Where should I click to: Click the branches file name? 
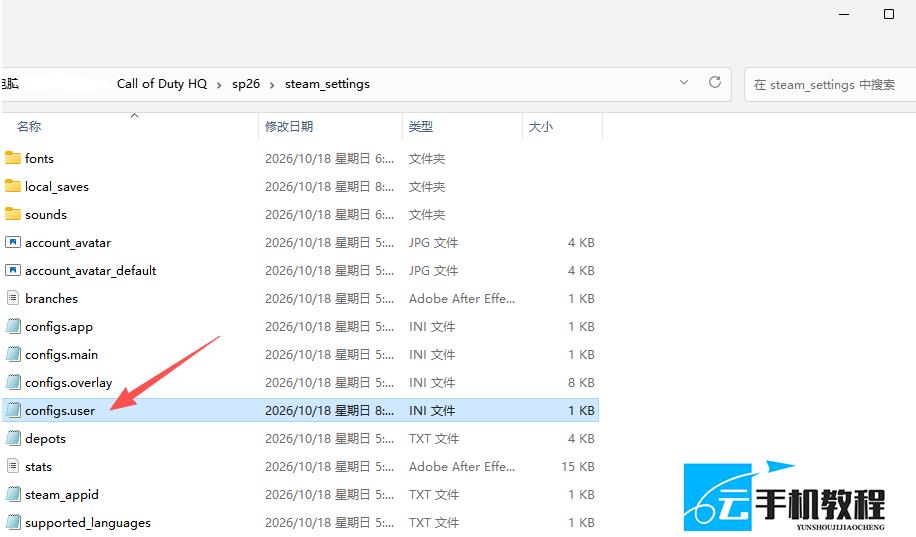click(x=51, y=299)
